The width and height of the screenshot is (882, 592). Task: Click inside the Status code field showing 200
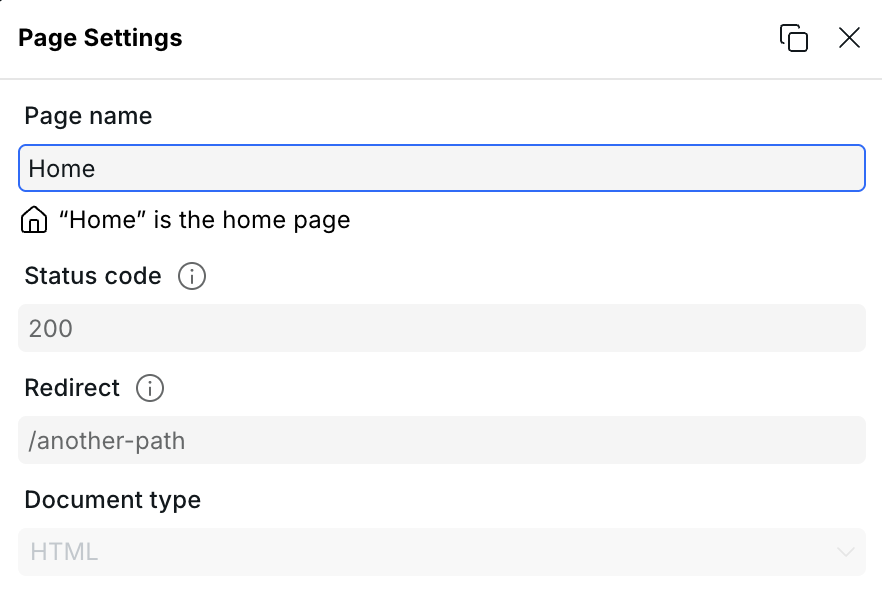tap(442, 328)
